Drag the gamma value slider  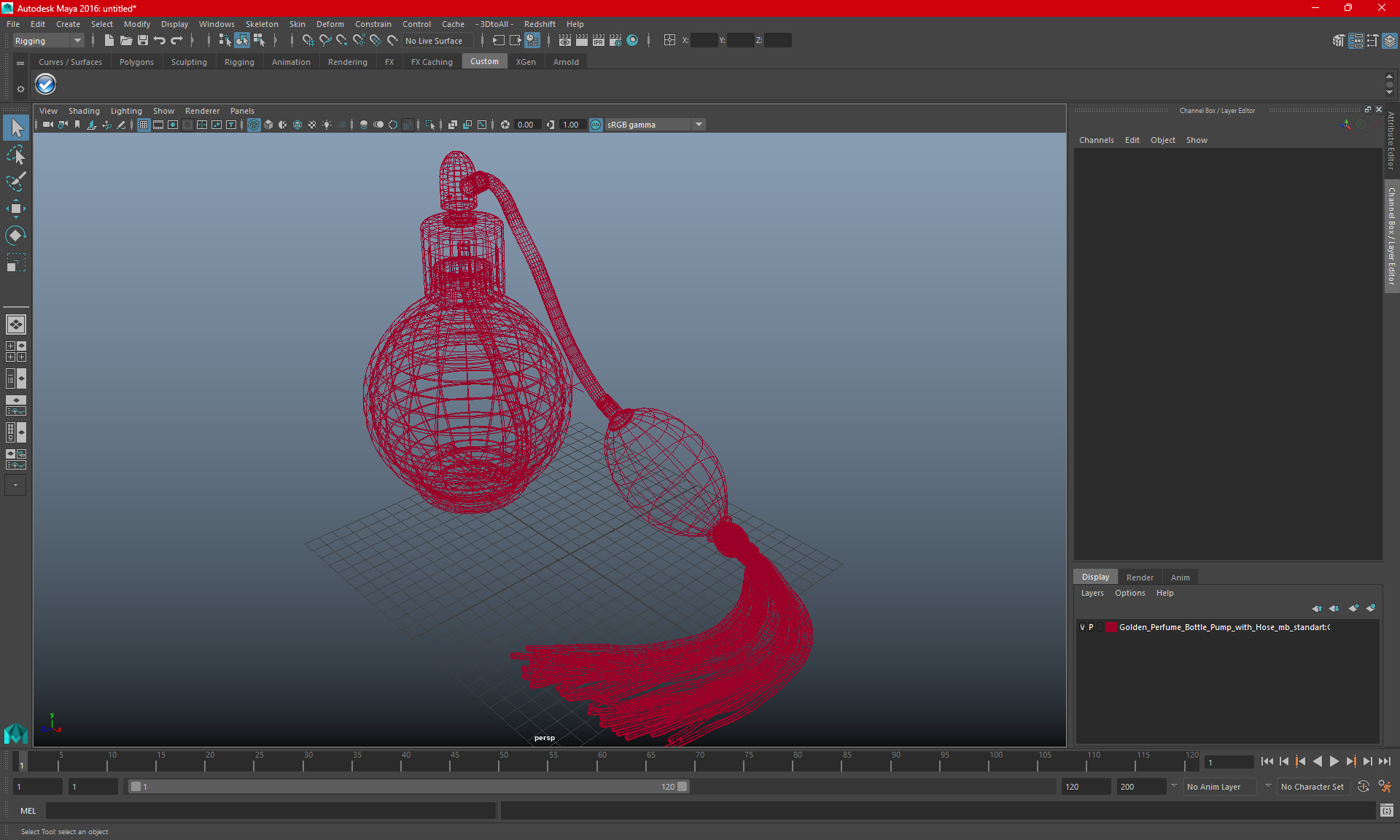tap(571, 124)
